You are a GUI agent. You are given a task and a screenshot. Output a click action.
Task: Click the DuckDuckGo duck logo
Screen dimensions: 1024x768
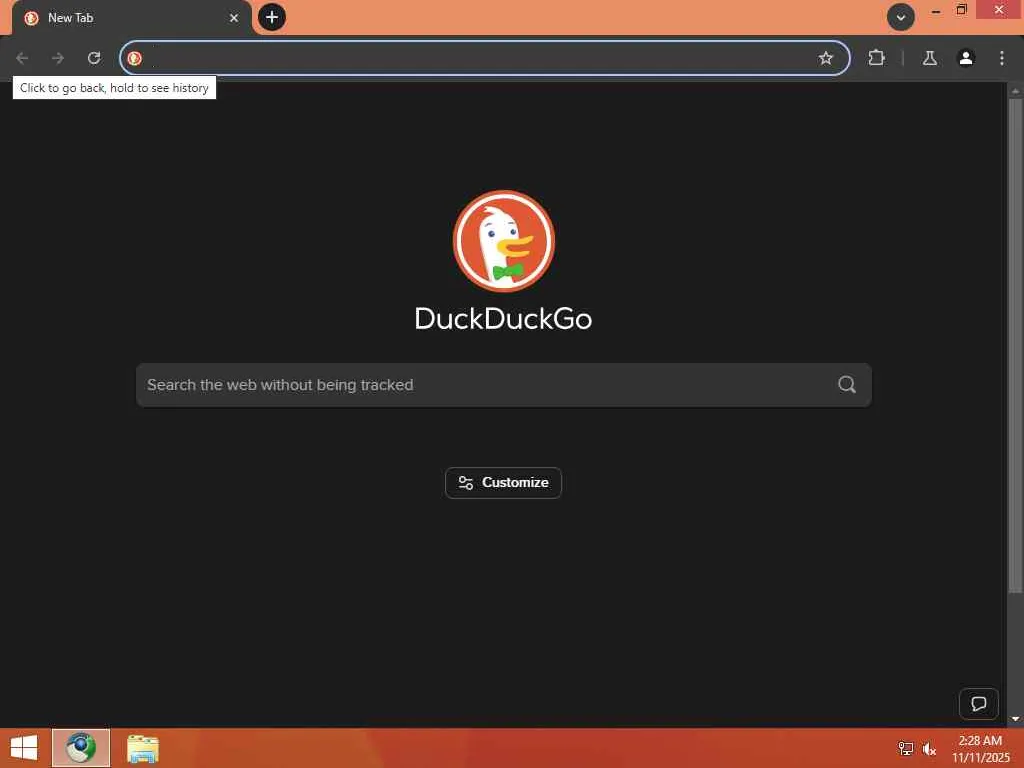(504, 241)
